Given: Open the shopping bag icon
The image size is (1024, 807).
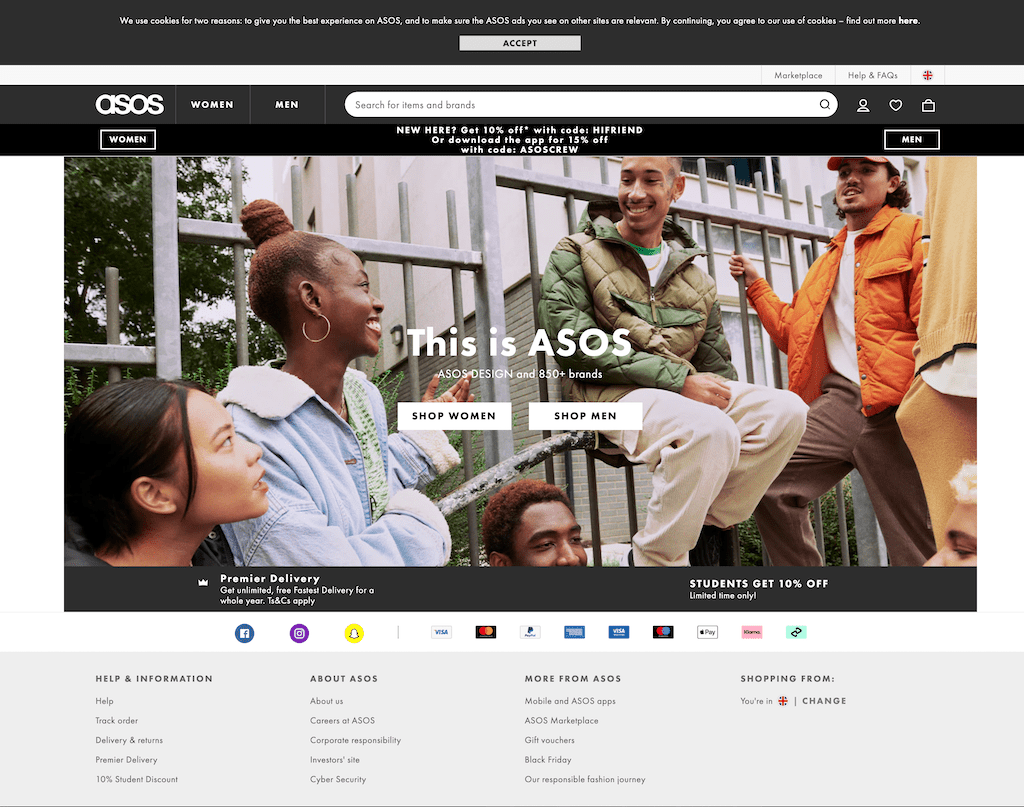Looking at the screenshot, I should (928, 105).
